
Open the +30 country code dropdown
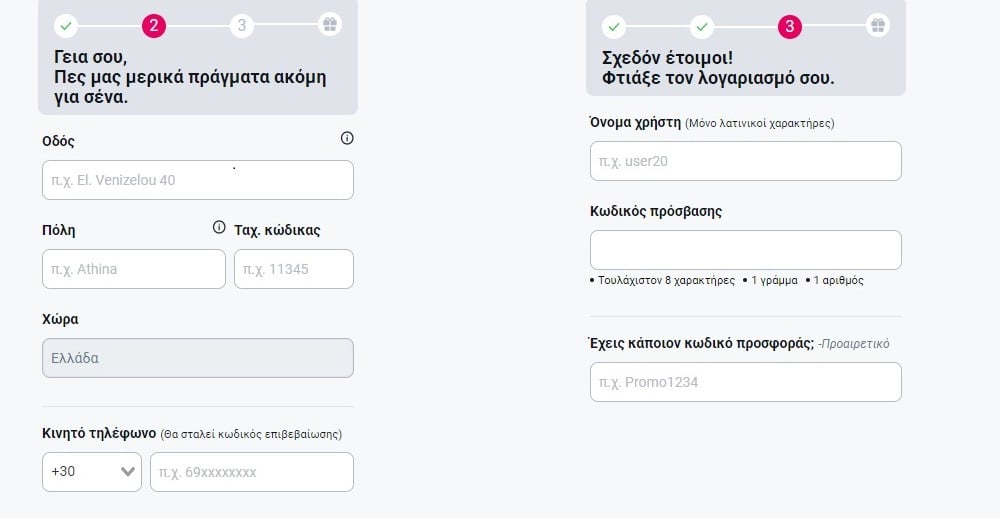92,472
